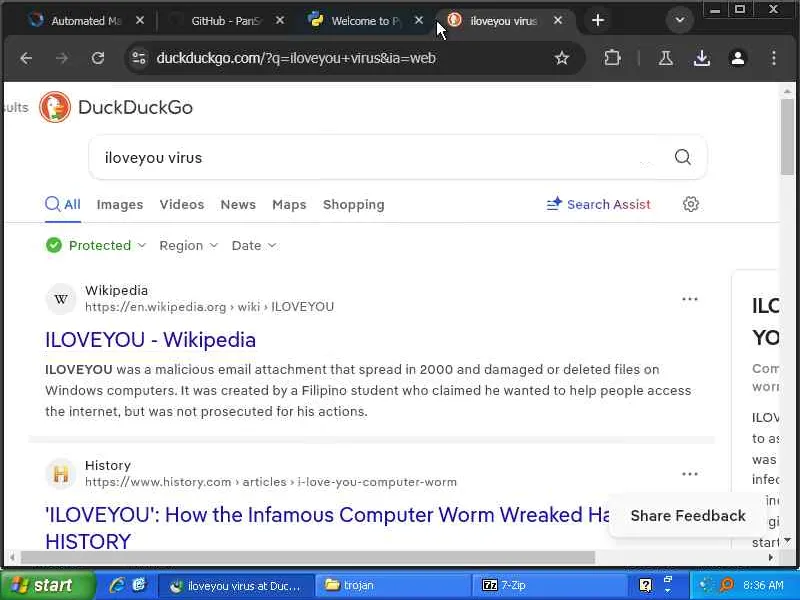
Task: Select the iloveyou virus at Duc... taskbar button
Action: coord(235,585)
